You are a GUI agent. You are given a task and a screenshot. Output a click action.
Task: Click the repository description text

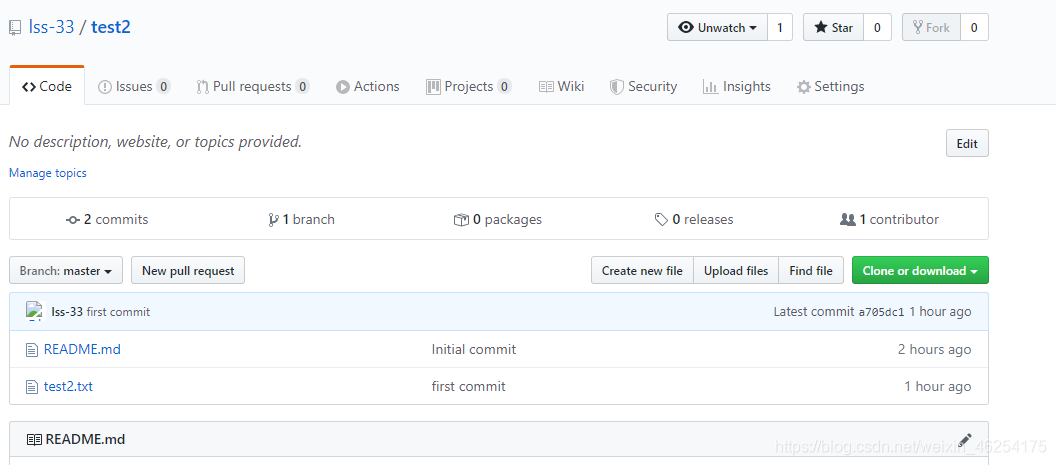[156, 142]
